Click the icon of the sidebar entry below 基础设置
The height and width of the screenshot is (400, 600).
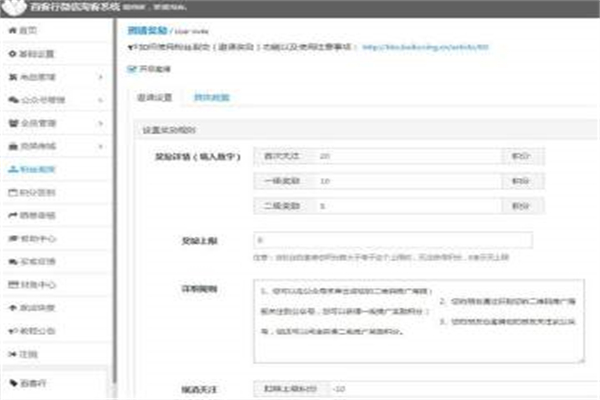[13, 77]
